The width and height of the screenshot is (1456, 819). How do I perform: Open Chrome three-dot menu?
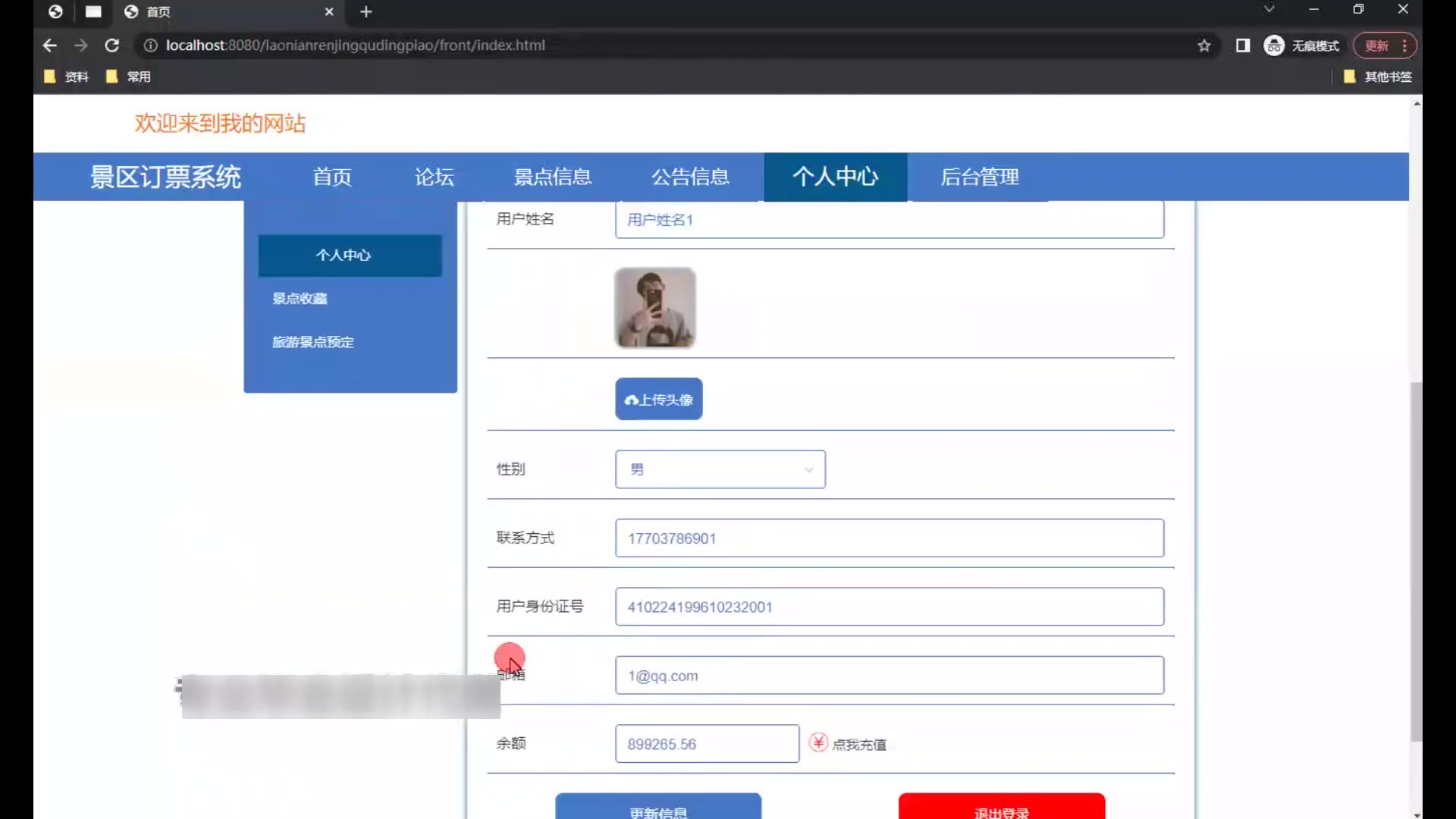coord(1404,45)
